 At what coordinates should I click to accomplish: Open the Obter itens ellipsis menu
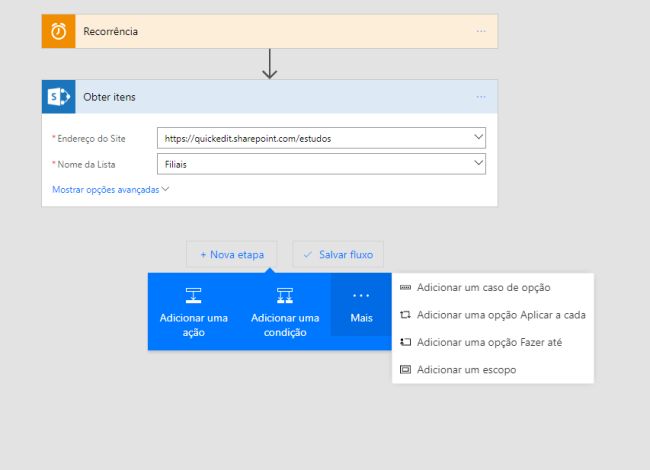pos(481,97)
